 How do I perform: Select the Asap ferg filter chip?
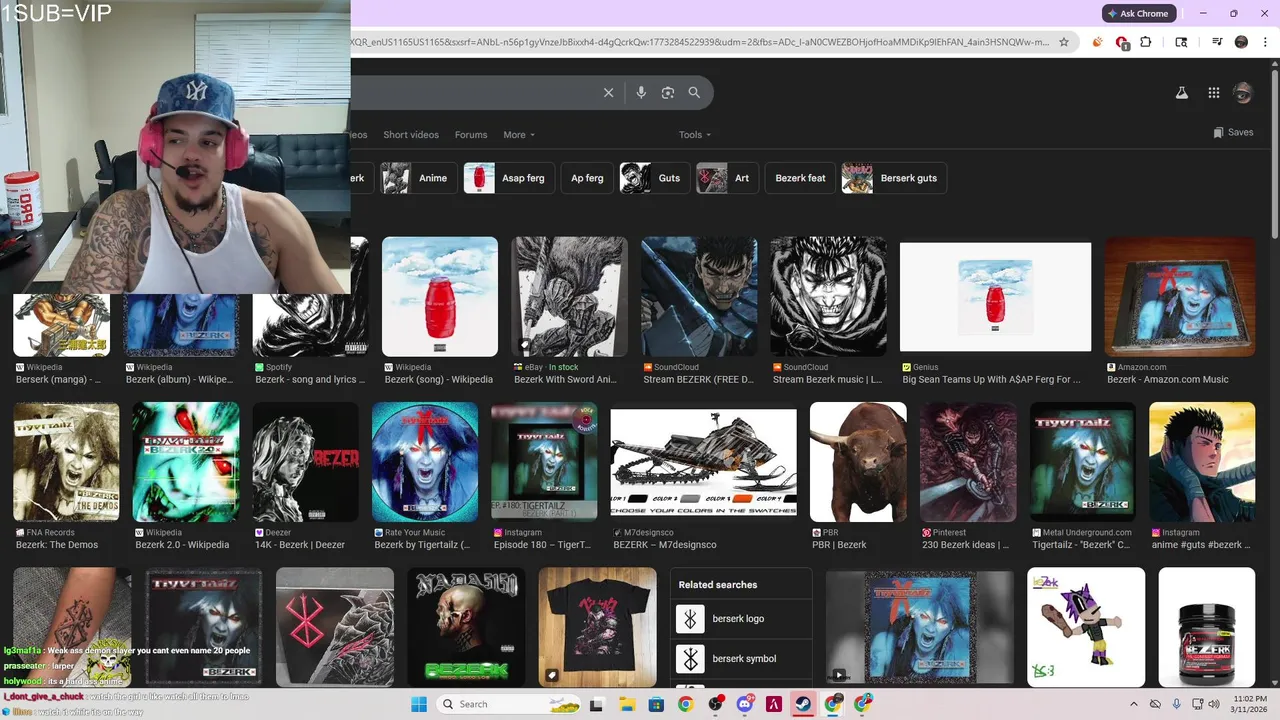pos(509,178)
